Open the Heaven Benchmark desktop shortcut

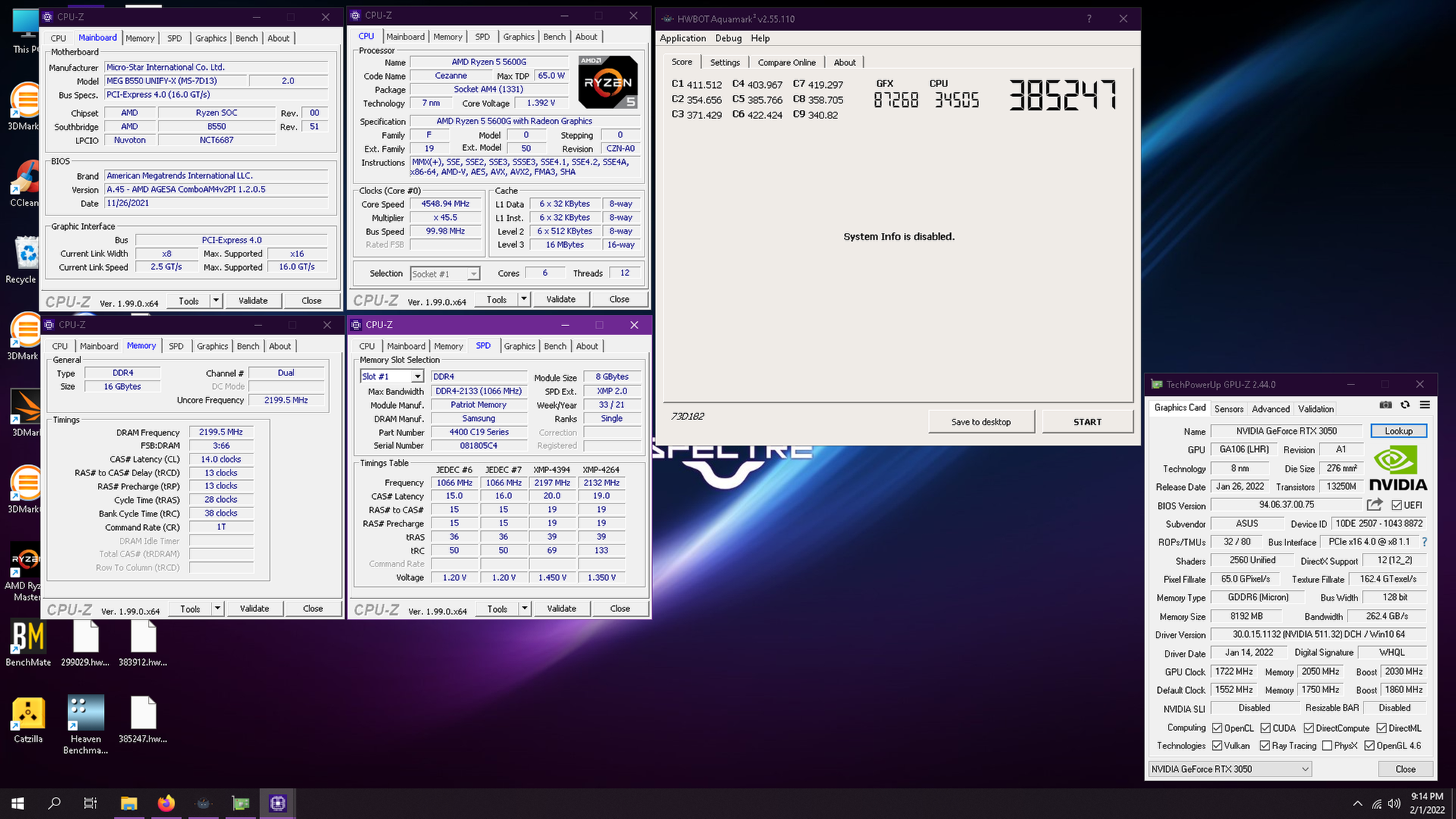click(x=86, y=725)
